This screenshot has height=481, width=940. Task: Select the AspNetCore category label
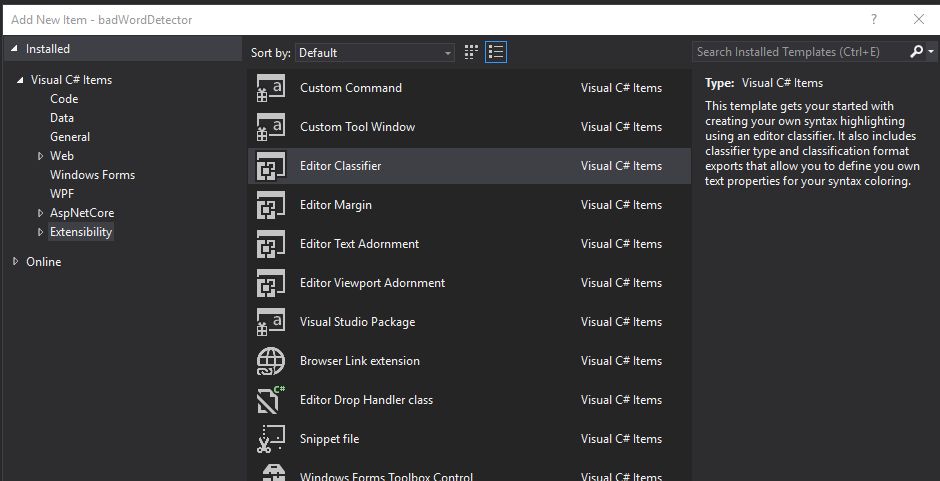coord(82,213)
